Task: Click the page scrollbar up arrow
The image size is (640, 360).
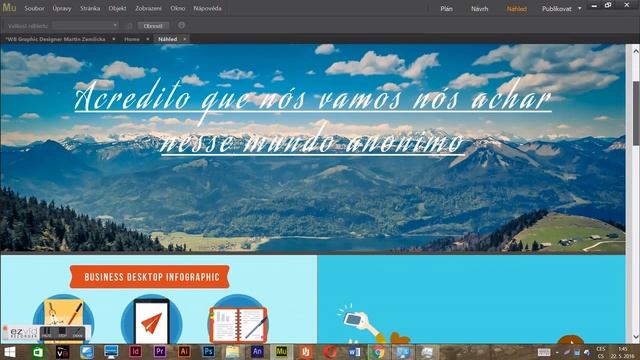Action: coord(636,51)
